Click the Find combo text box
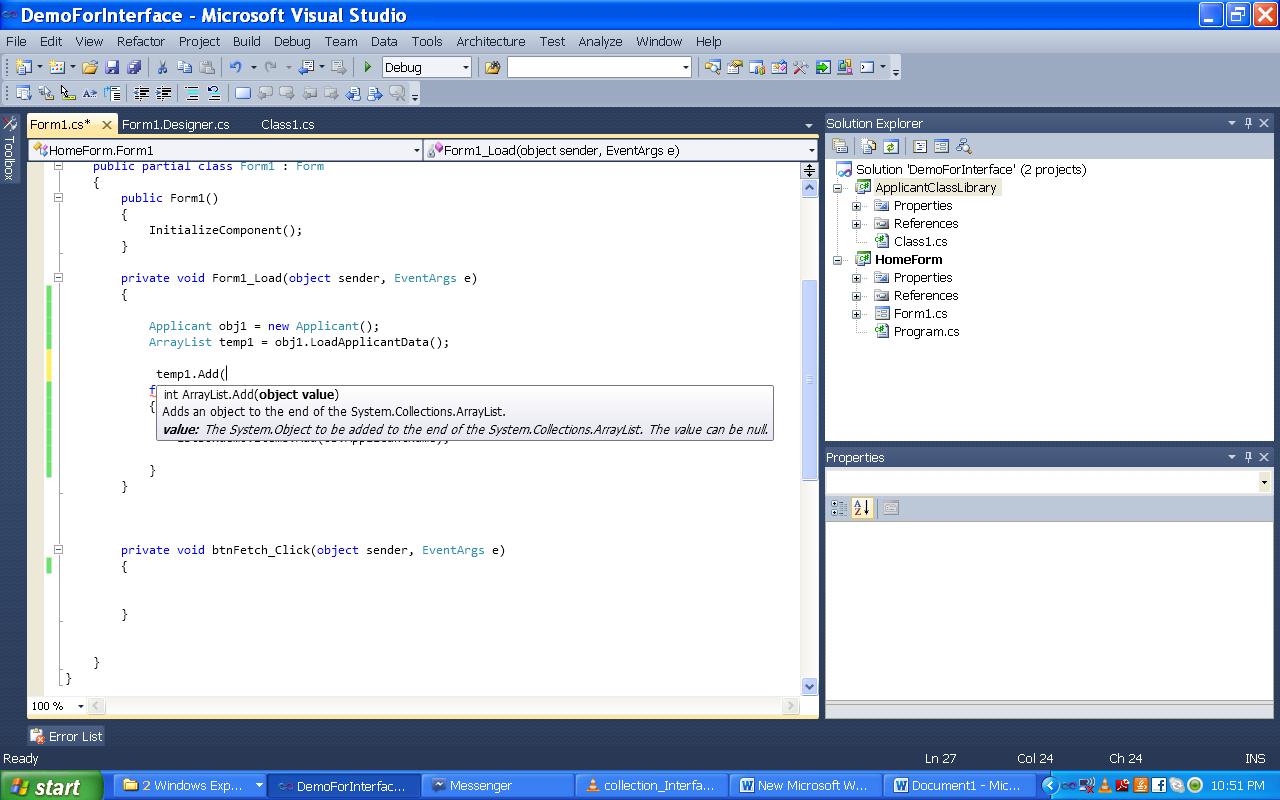The image size is (1280, 800). 594,67
